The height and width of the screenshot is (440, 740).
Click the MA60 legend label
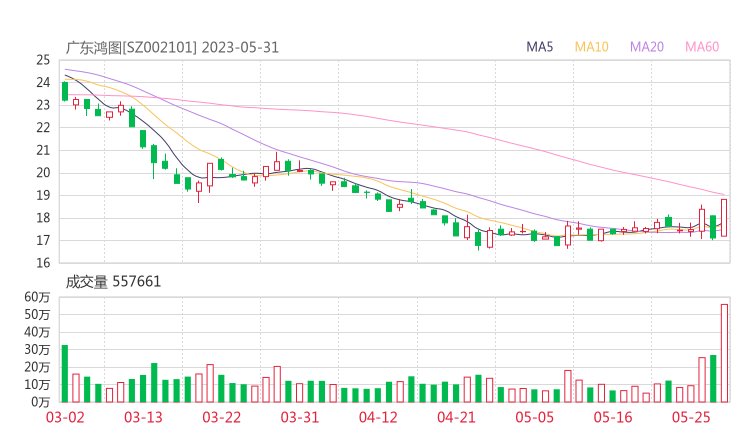pyautogui.click(x=702, y=47)
